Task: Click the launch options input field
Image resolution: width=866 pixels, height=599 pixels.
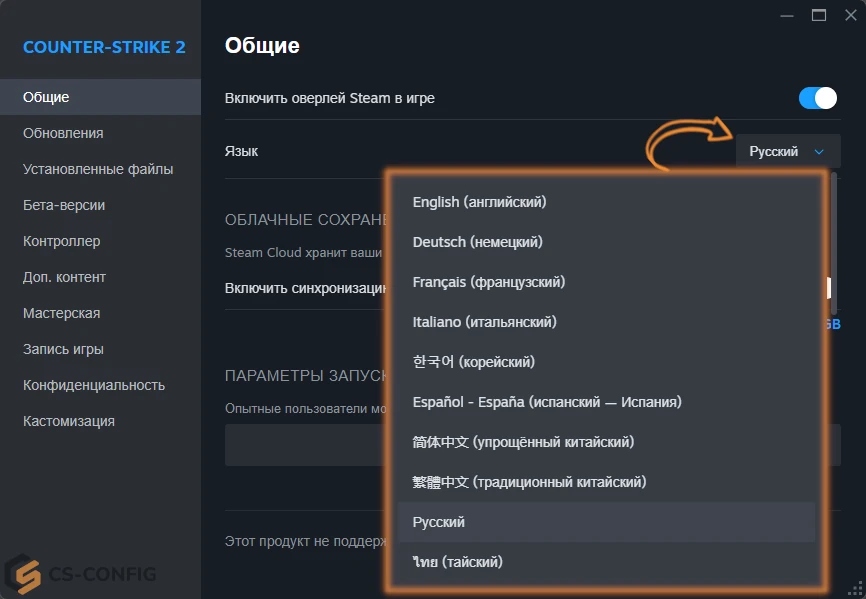Action: coord(300,444)
